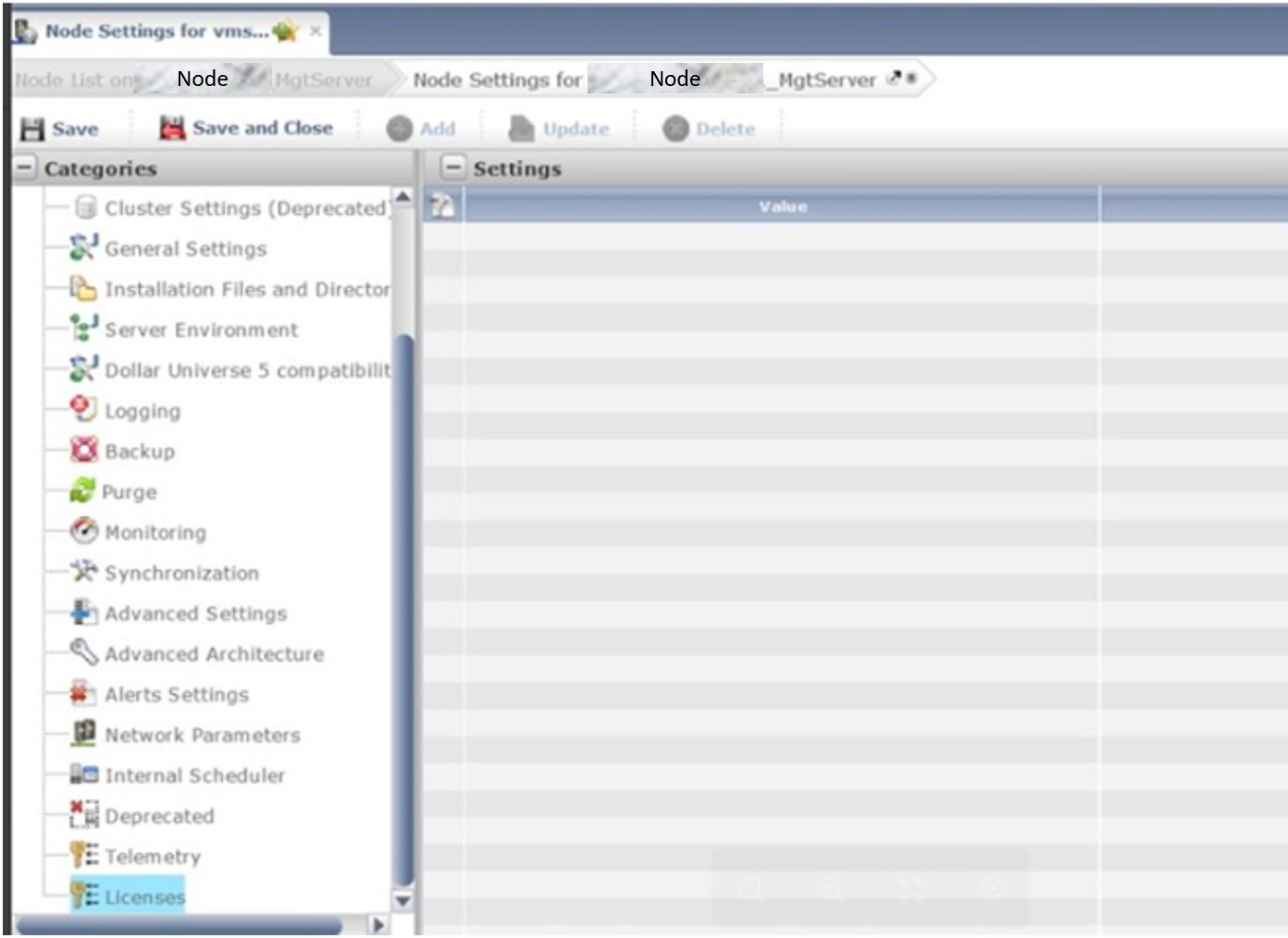This screenshot has height=938, width=1288.
Task: Click the Network Parameters icon
Action: pyautogui.click(x=83, y=734)
